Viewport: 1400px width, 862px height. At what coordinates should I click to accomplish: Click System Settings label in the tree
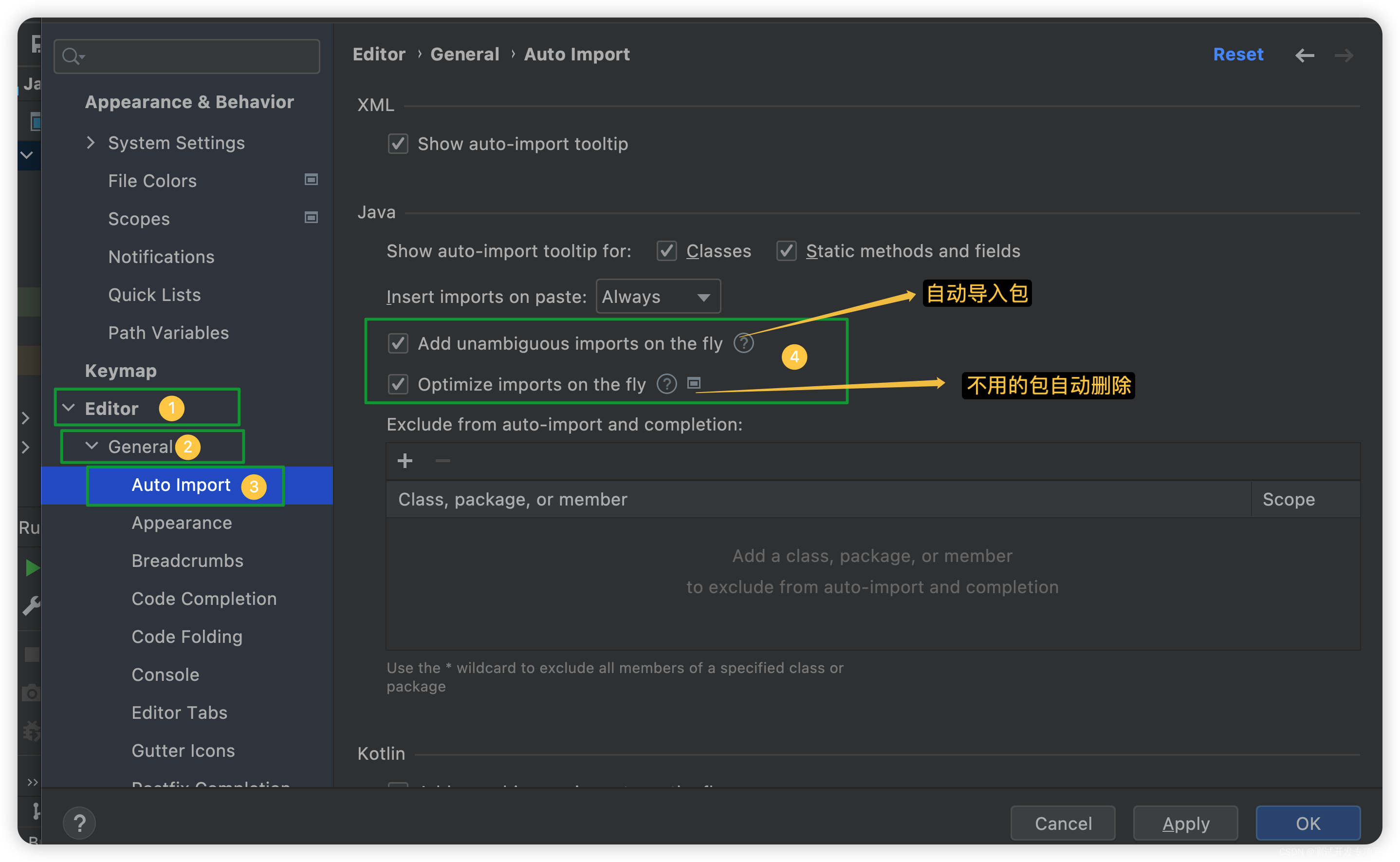(x=176, y=143)
